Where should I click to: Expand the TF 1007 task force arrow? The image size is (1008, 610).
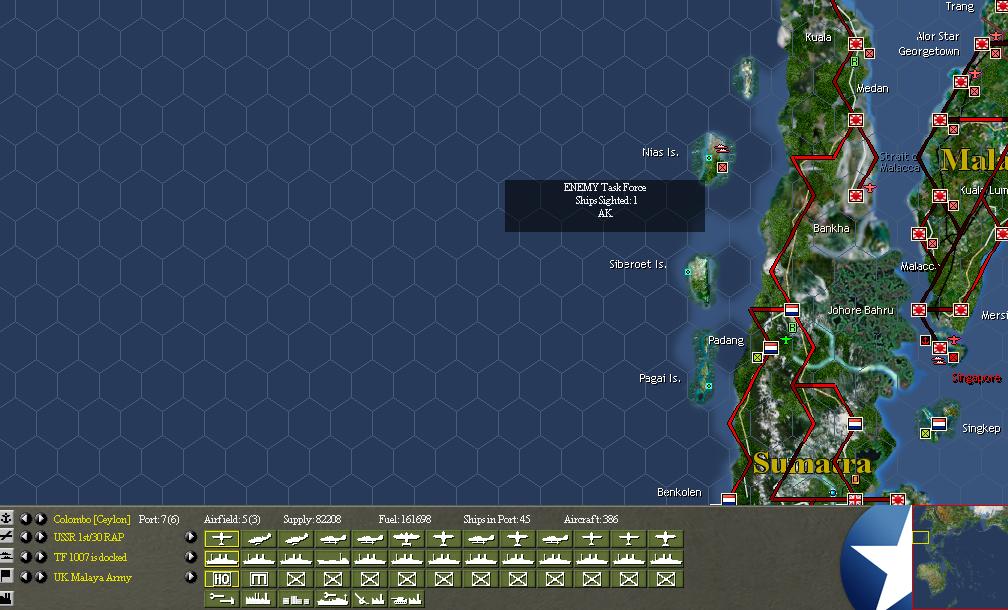pyautogui.click(x=190, y=557)
